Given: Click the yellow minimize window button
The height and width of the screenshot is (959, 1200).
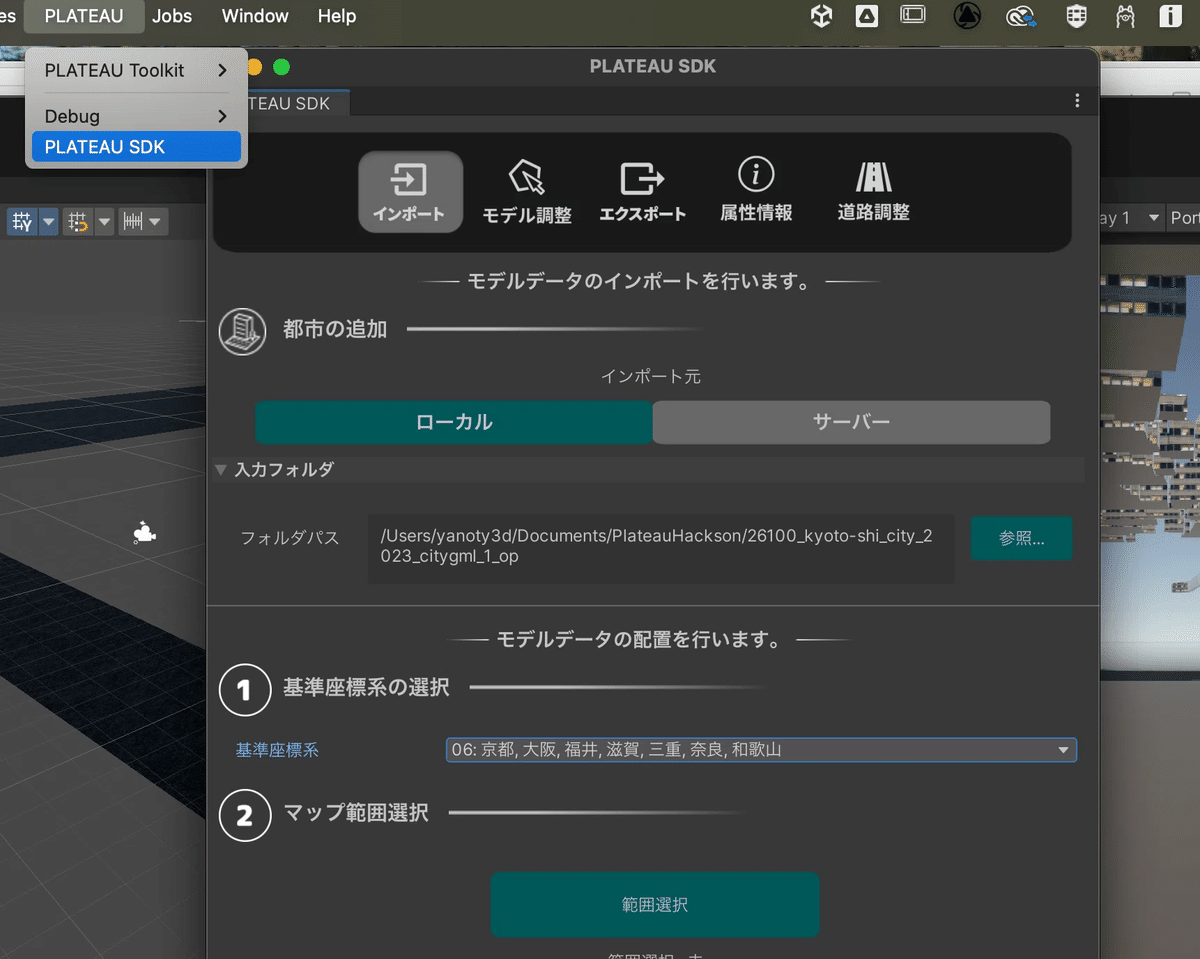Looking at the screenshot, I should point(254,67).
